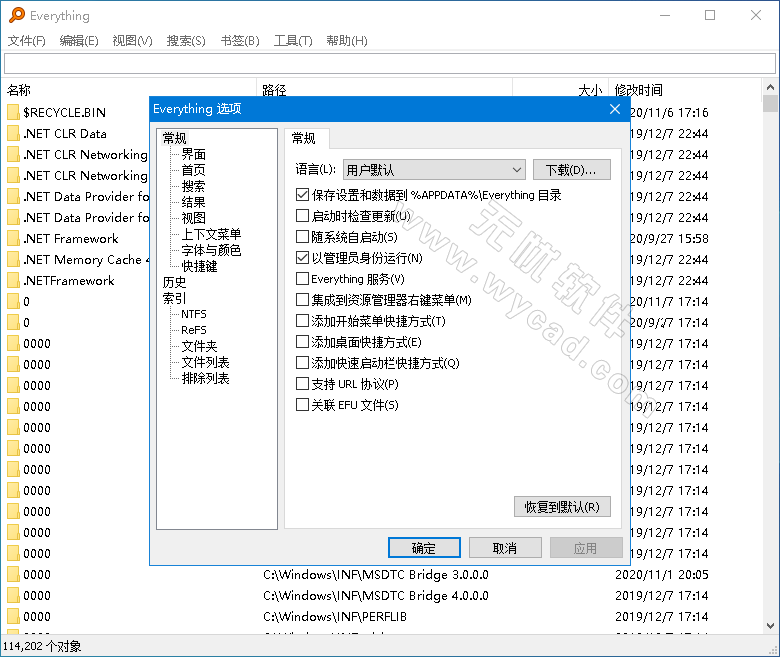Viewport: 780px width, 657px height.
Task: Click the 确定 button
Action: click(424, 548)
